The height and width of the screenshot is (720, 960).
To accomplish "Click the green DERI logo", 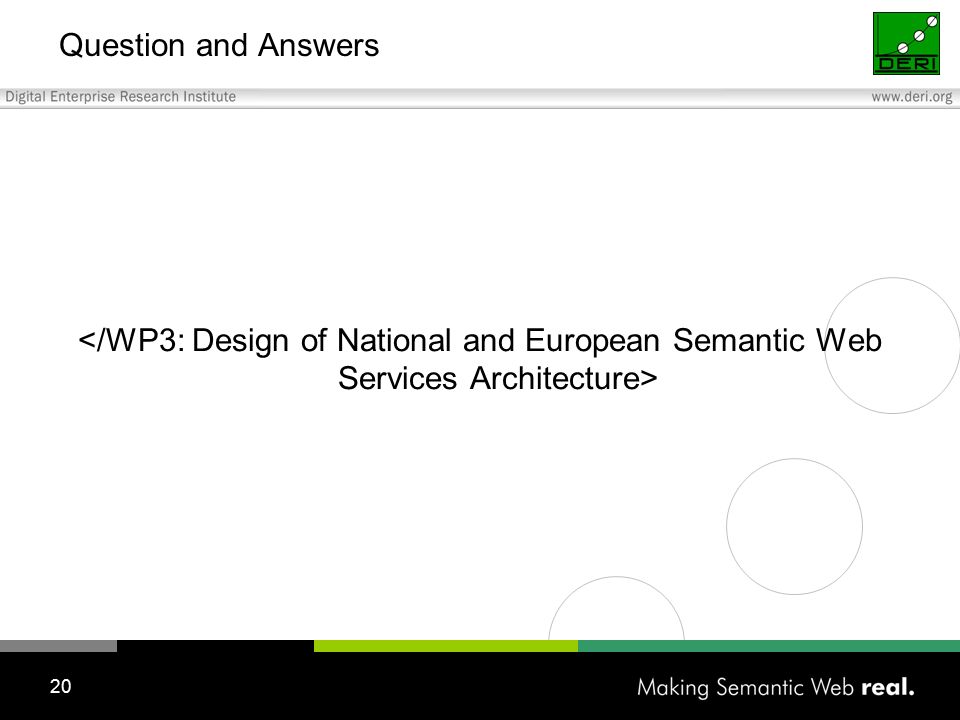I will [x=906, y=43].
